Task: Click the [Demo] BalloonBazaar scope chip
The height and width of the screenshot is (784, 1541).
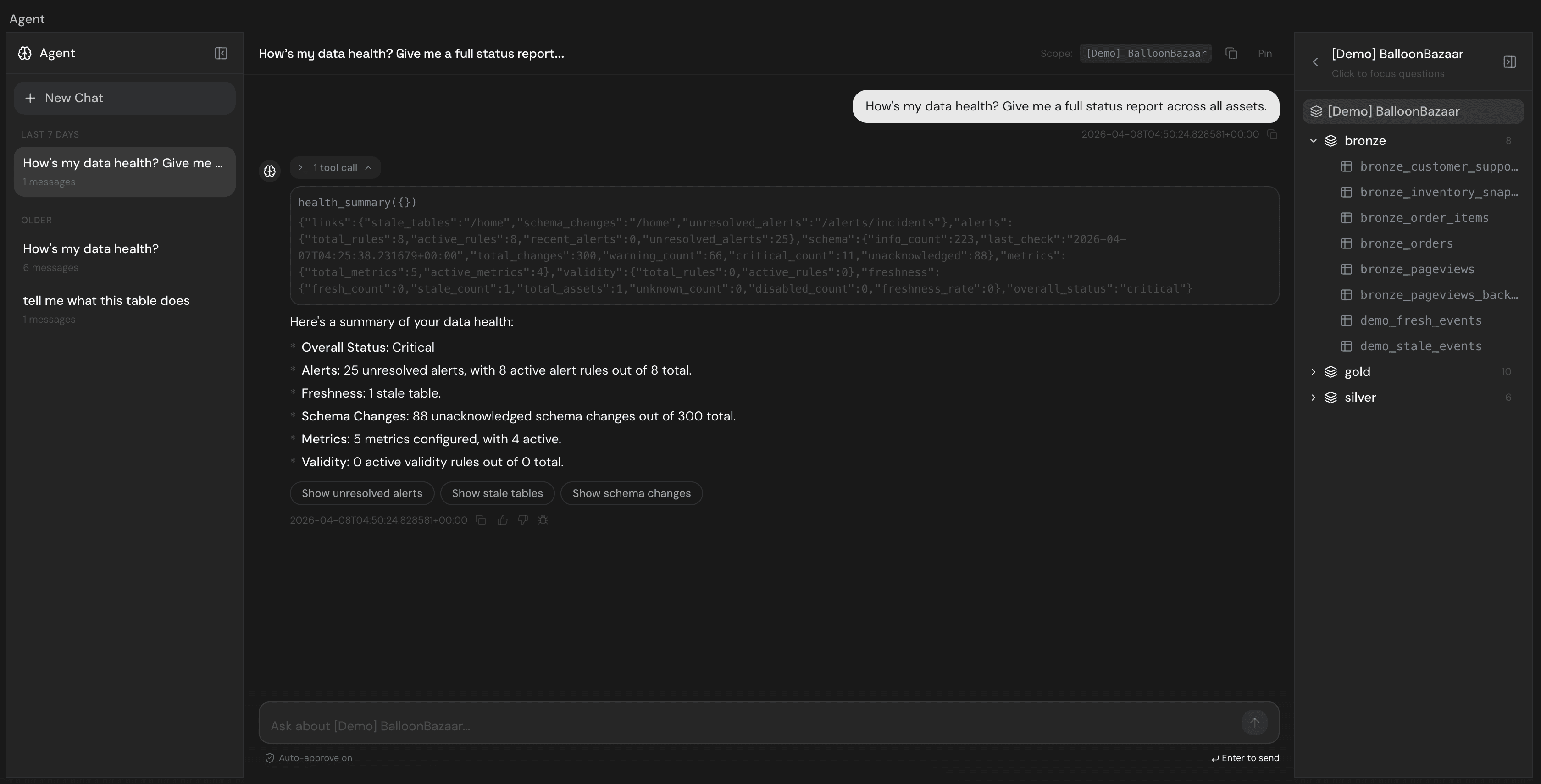Action: pyautogui.click(x=1146, y=53)
